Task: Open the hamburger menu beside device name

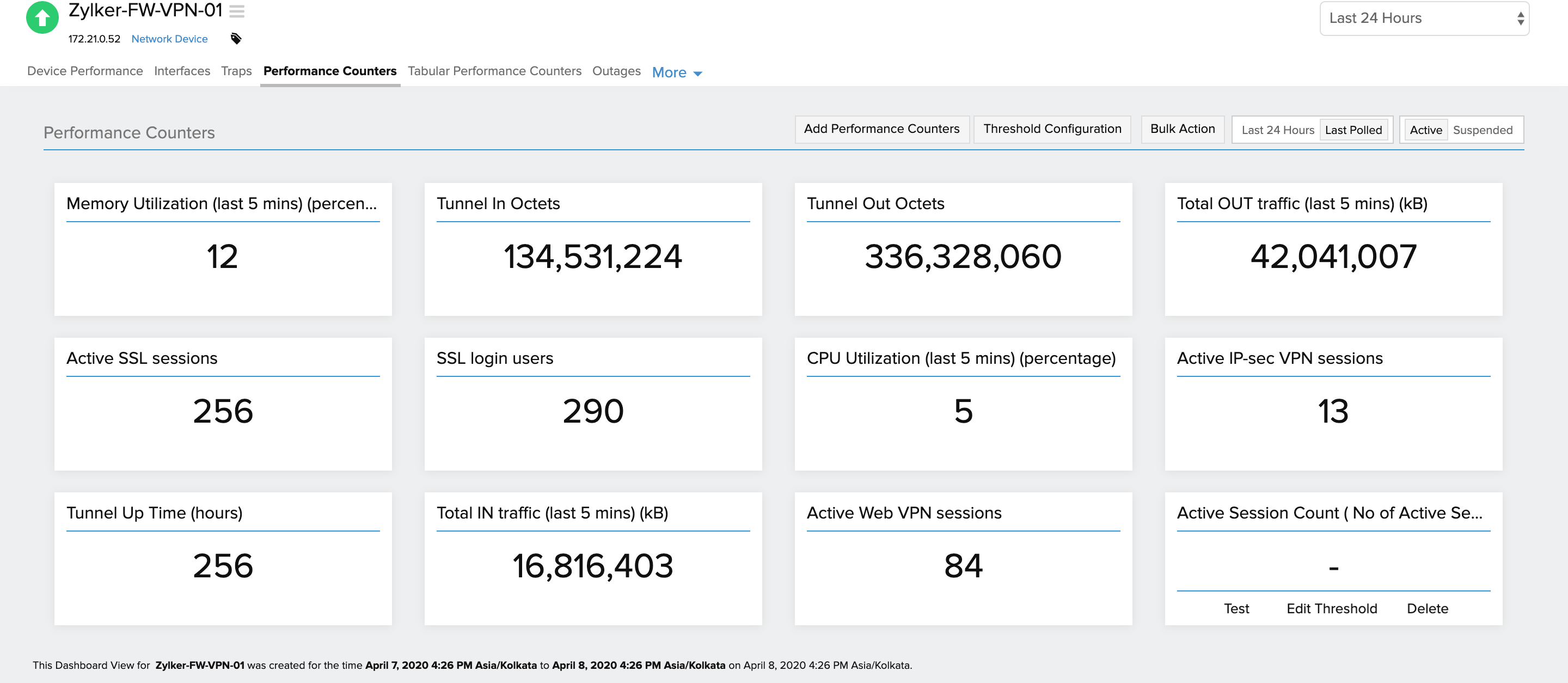Action: pyautogui.click(x=237, y=11)
